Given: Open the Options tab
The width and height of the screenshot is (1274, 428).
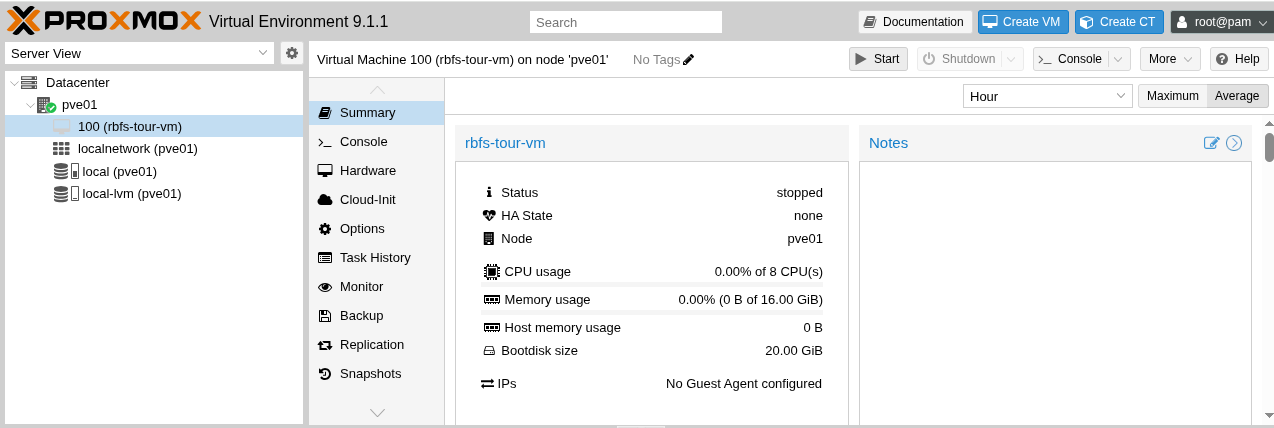Looking at the screenshot, I should click(376, 229).
